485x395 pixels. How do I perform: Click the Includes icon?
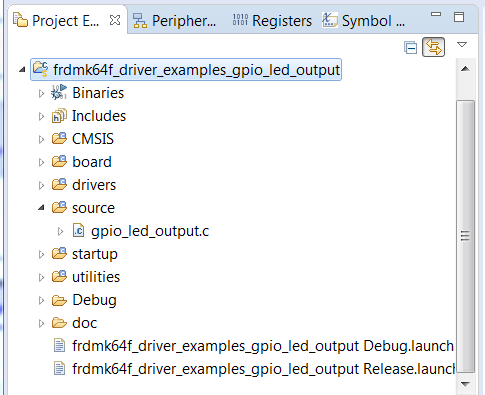click(59, 116)
